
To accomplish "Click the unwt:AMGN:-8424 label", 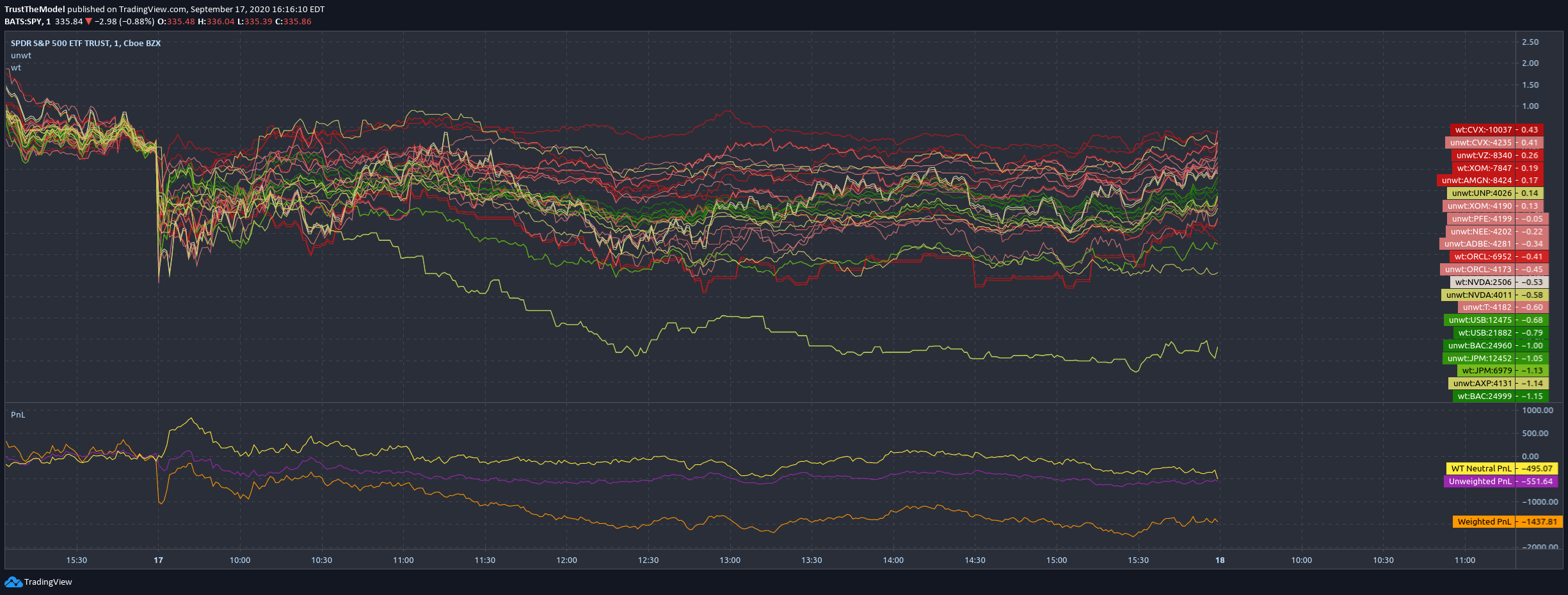I will 1490,180.
